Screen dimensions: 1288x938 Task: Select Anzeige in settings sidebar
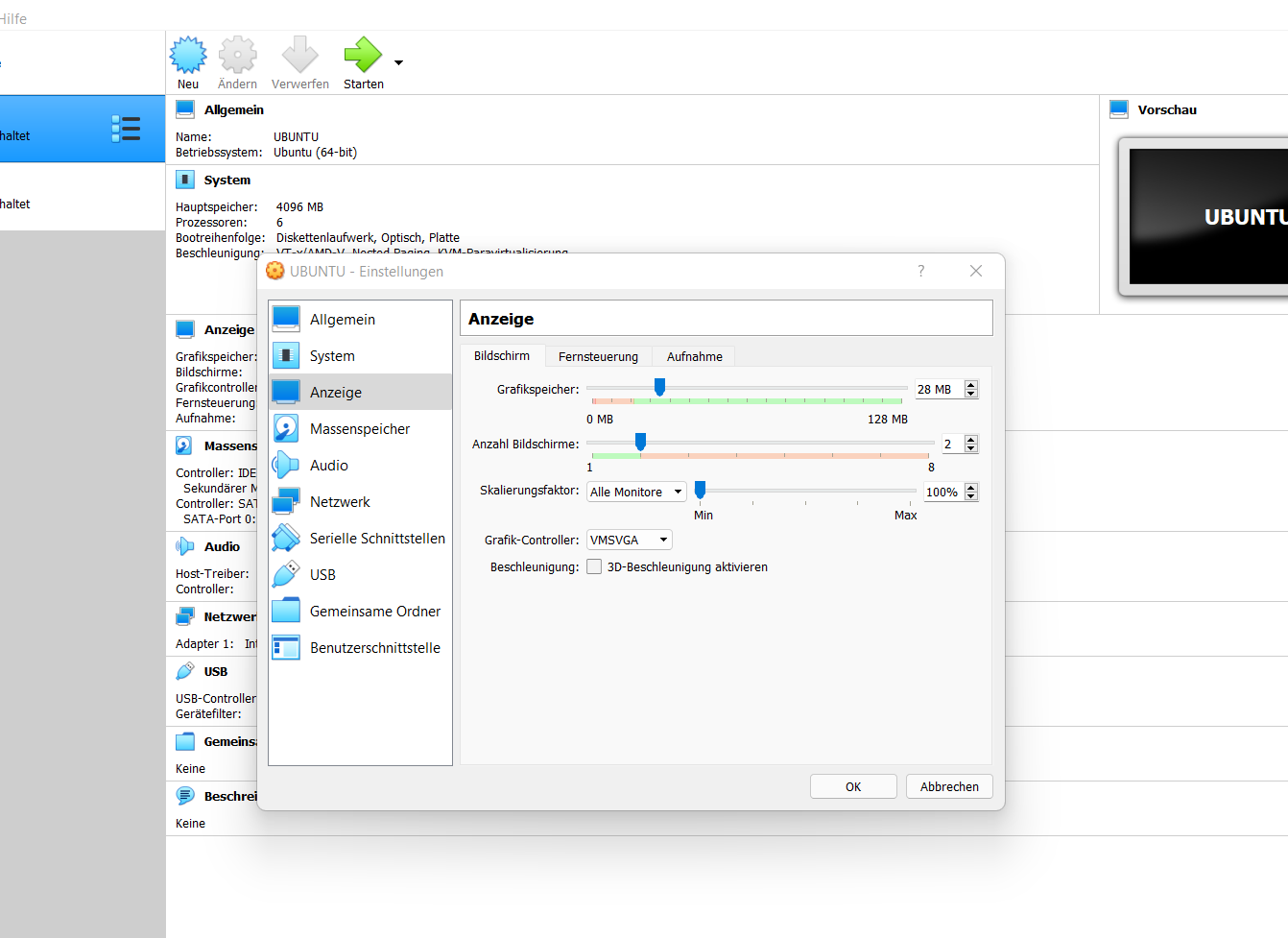[x=360, y=392]
